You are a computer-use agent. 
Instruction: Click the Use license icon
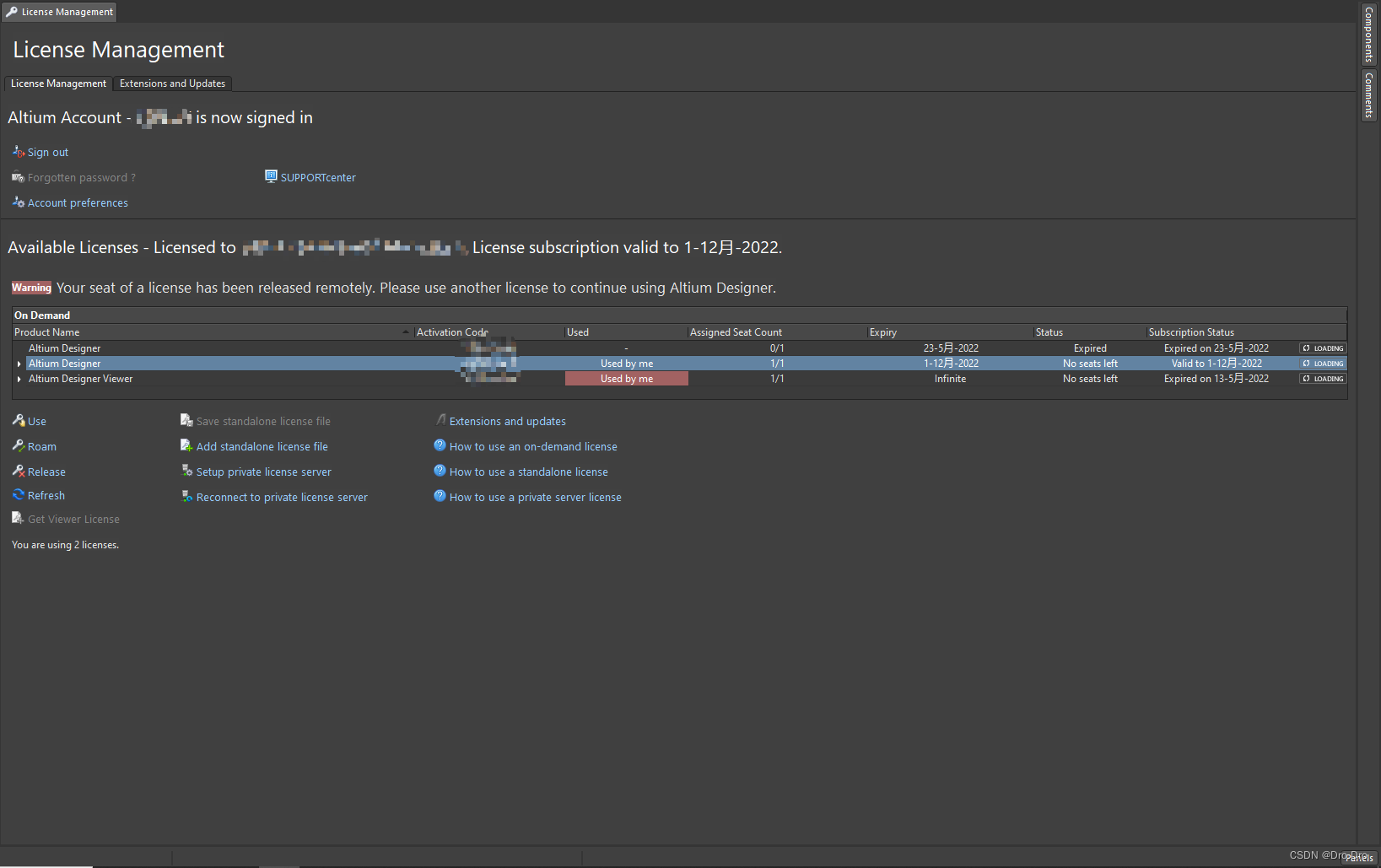(x=19, y=420)
